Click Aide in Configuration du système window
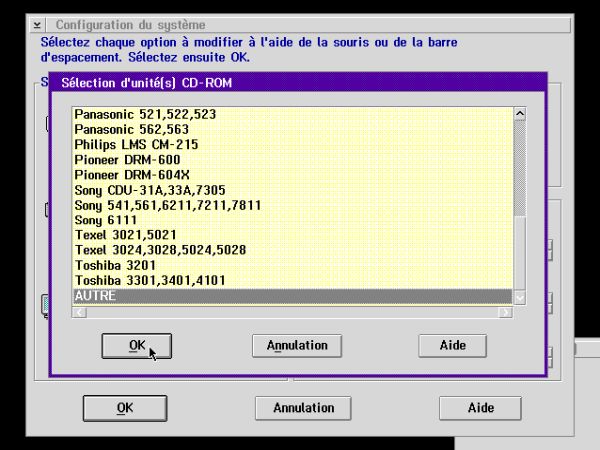This screenshot has width=600, height=450. (481, 408)
